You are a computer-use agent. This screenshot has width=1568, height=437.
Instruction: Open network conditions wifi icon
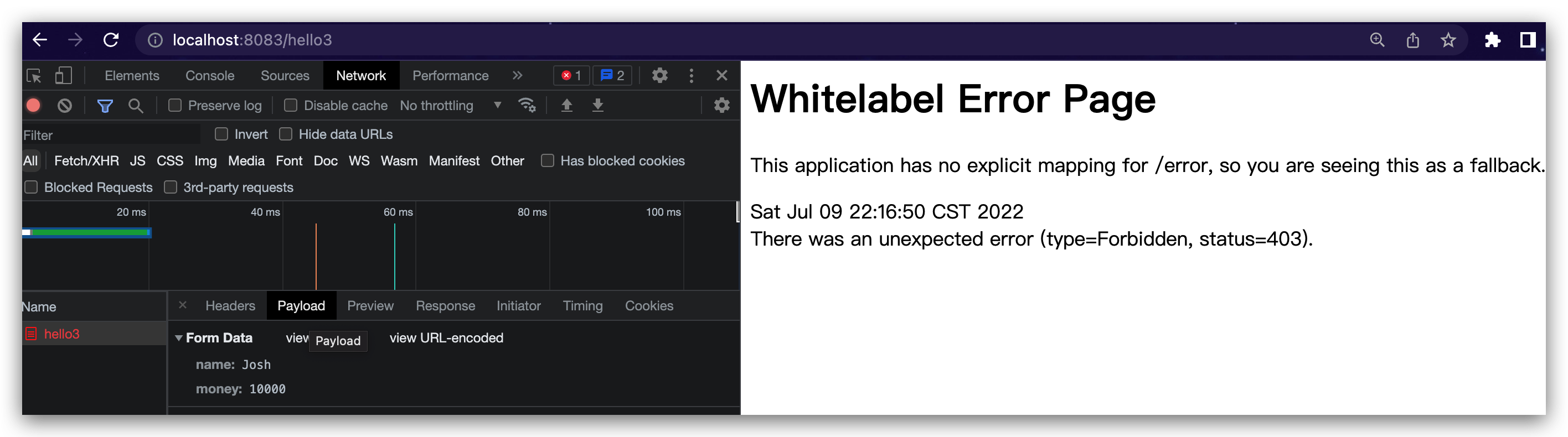click(x=527, y=105)
